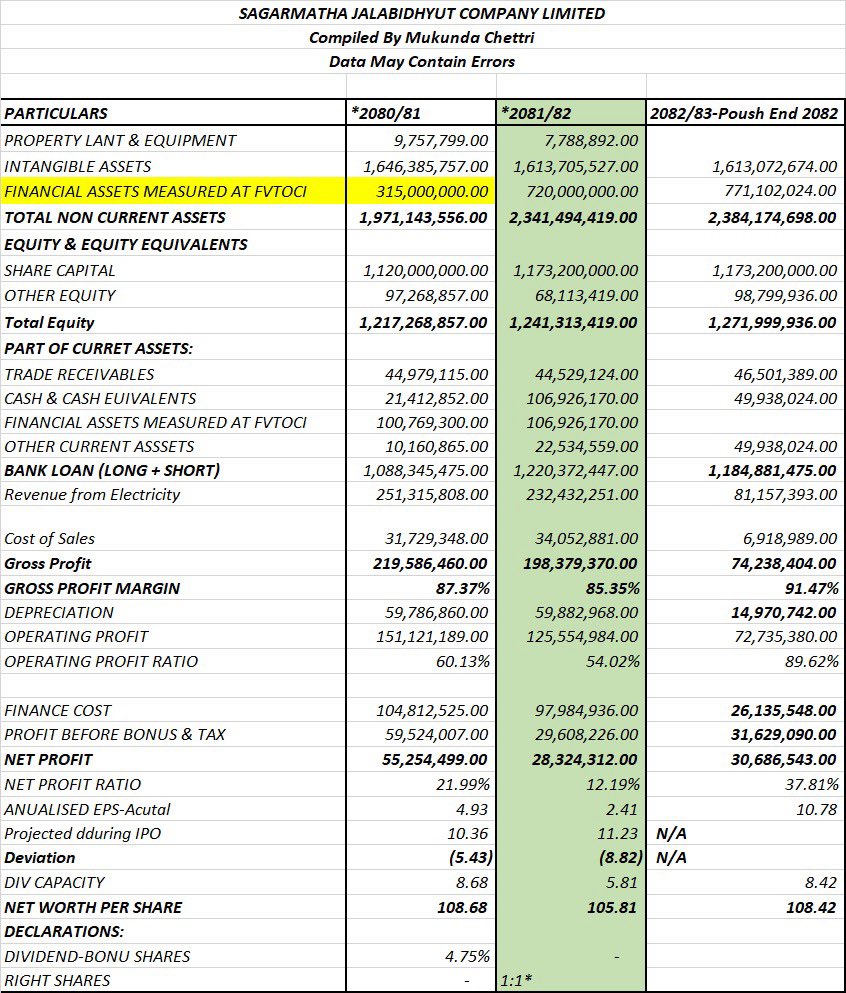Click total equity 1,271,999,936.00

[773, 322]
